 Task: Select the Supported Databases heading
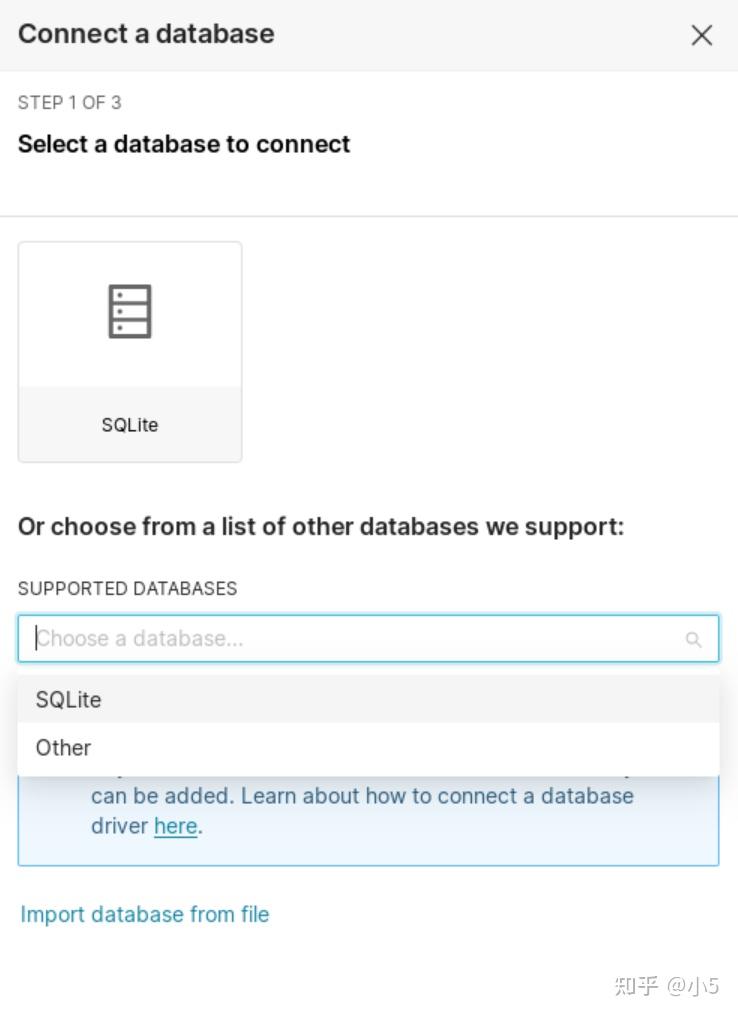(127, 589)
